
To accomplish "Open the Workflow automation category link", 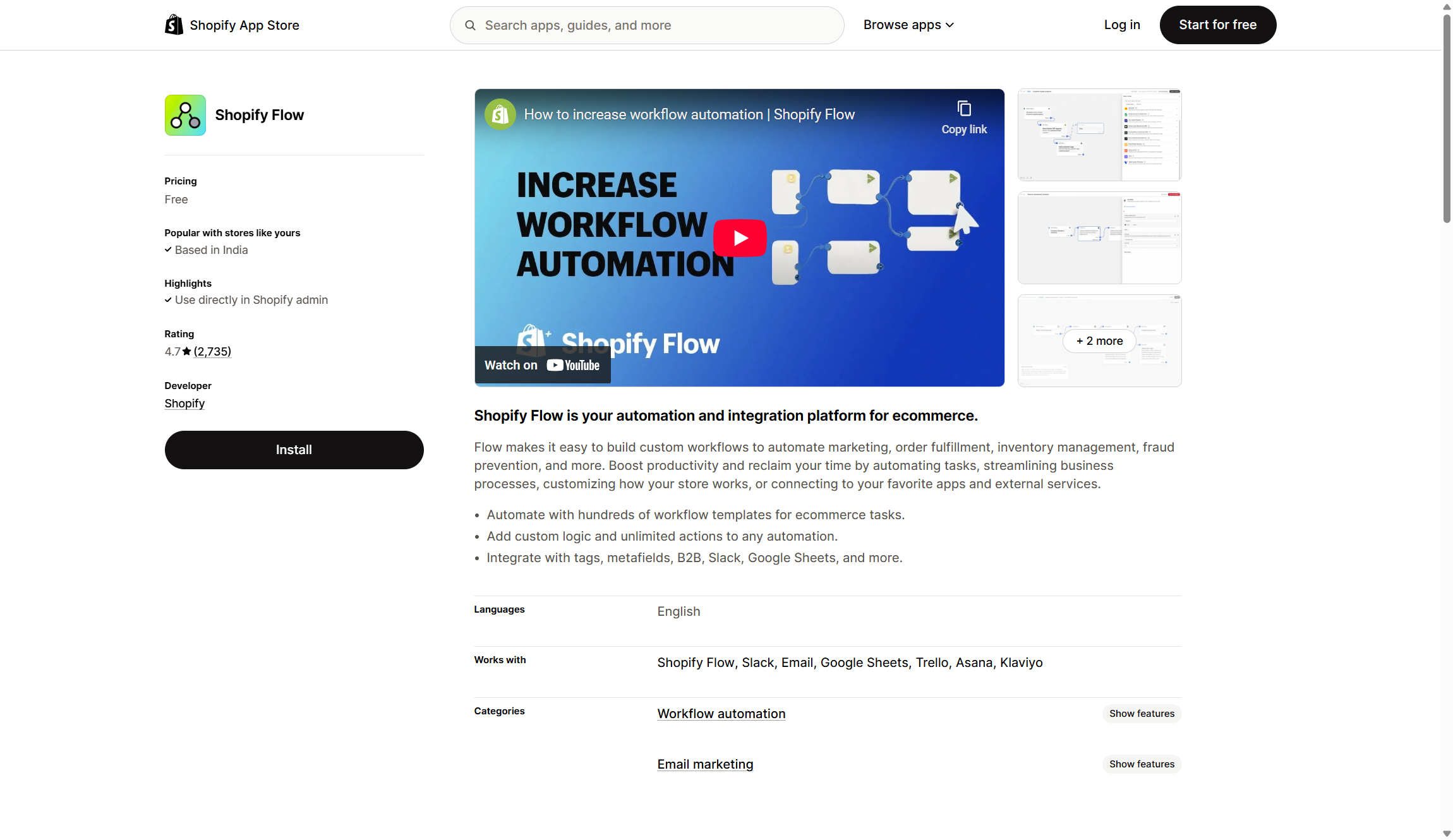I will [x=721, y=713].
